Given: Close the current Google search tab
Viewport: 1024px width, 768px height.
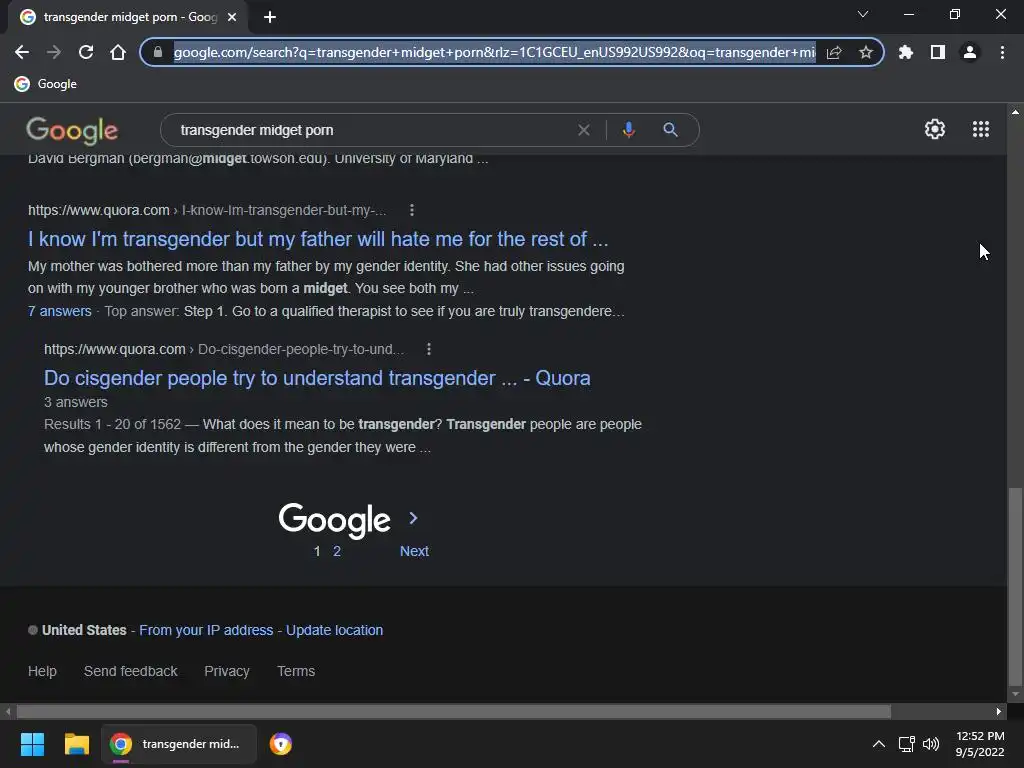Looking at the screenshot, I should pyautogui.click(x=232, y=17).
